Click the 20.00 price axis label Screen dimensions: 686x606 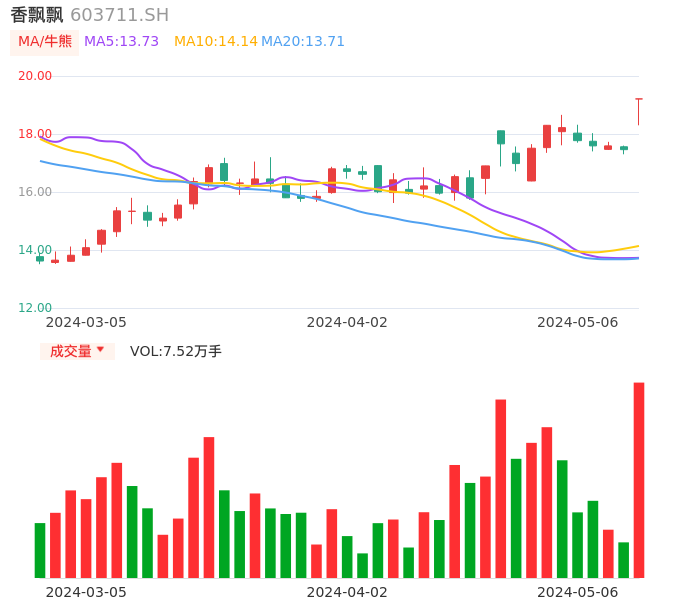coord(36,76)
